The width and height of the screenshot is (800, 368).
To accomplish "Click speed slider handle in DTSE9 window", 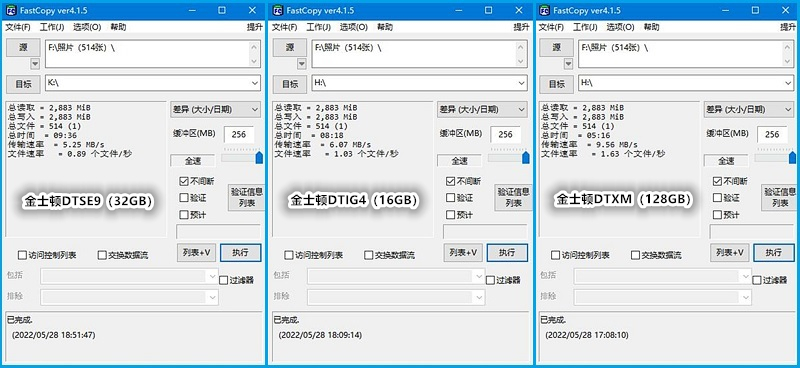I will (259, 157).
